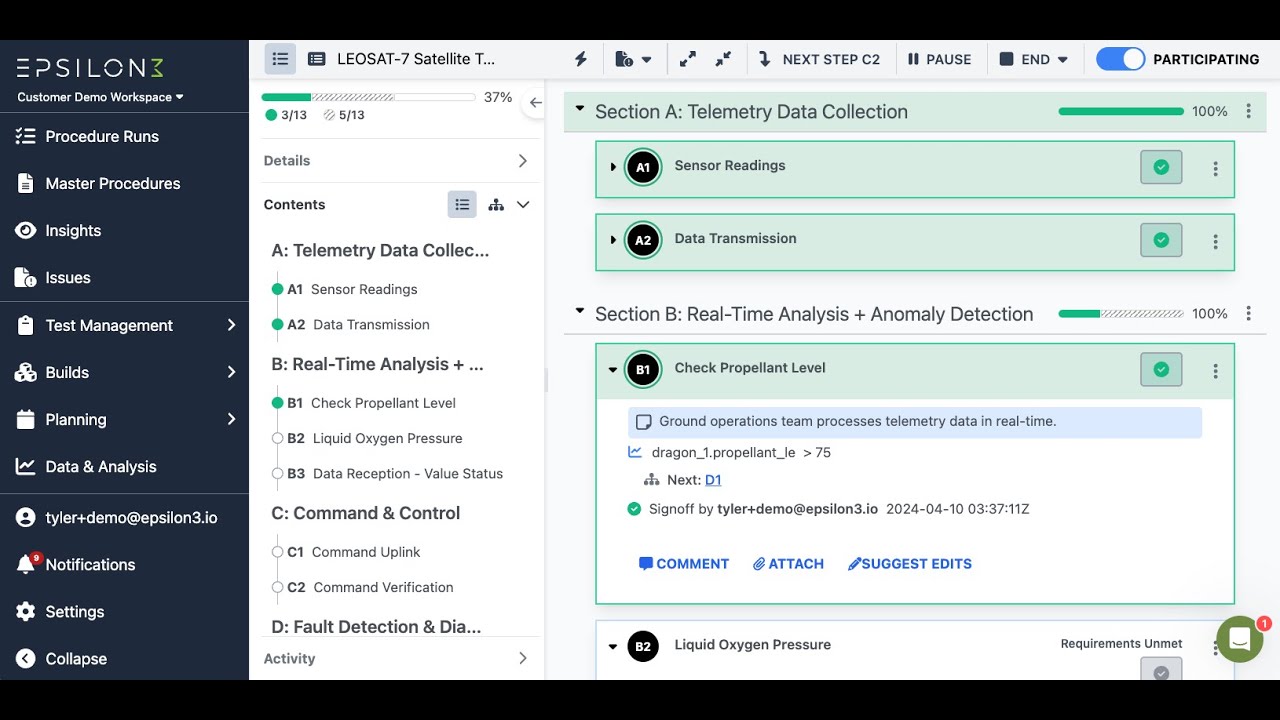Open B1 Check Propellant Level three-dot menu
1280x720 pixels.
click(x=1215, y=371)
